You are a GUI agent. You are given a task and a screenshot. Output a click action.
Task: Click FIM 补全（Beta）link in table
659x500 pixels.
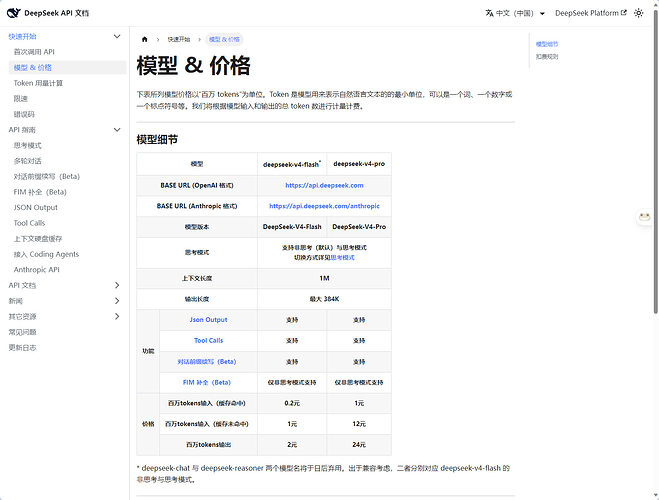pyautogui.click(x=207, y=382)
